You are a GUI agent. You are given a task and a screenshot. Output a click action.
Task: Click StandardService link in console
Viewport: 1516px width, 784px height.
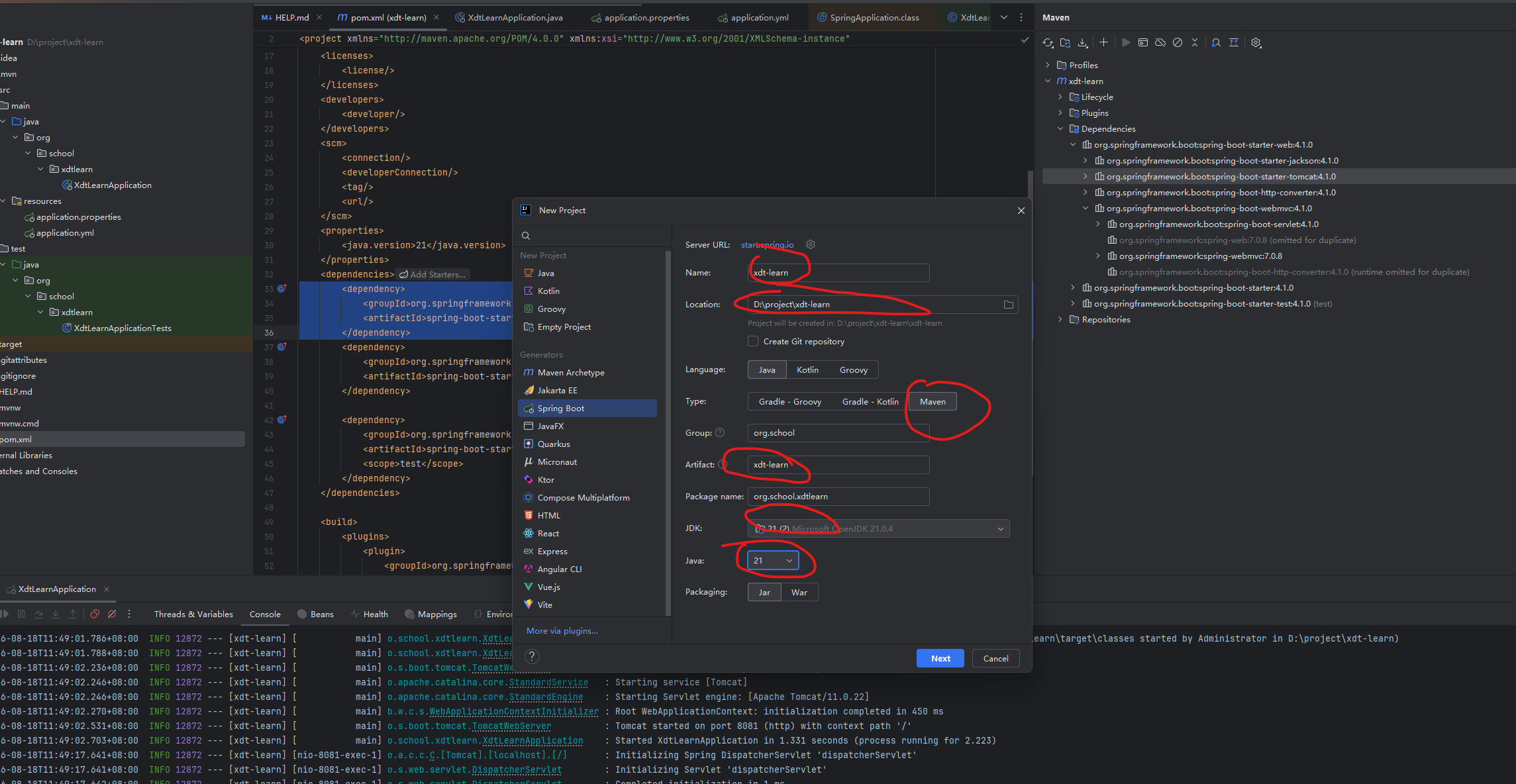[x=547, y=682]
